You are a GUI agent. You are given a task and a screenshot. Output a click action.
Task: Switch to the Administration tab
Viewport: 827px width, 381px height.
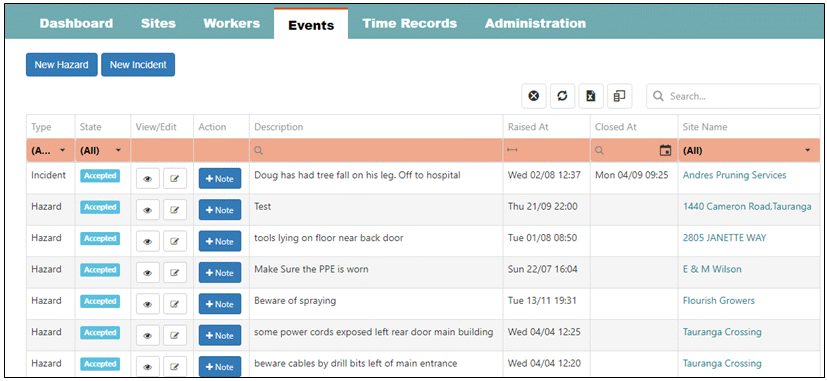tap(535, 24)
